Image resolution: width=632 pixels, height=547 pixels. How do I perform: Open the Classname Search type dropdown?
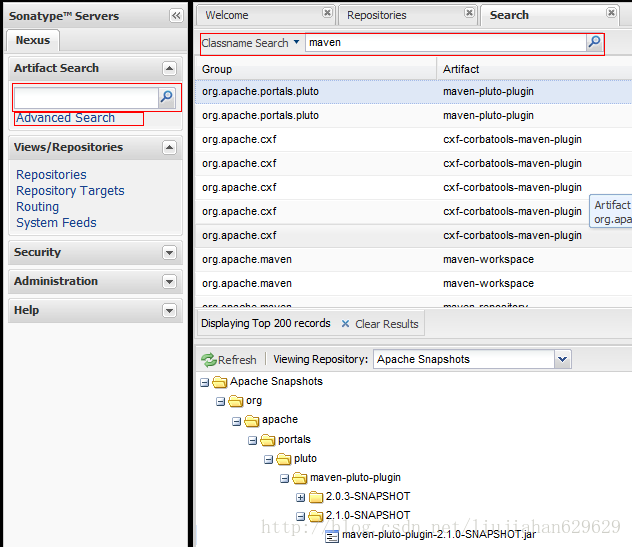tap(297, 42)
